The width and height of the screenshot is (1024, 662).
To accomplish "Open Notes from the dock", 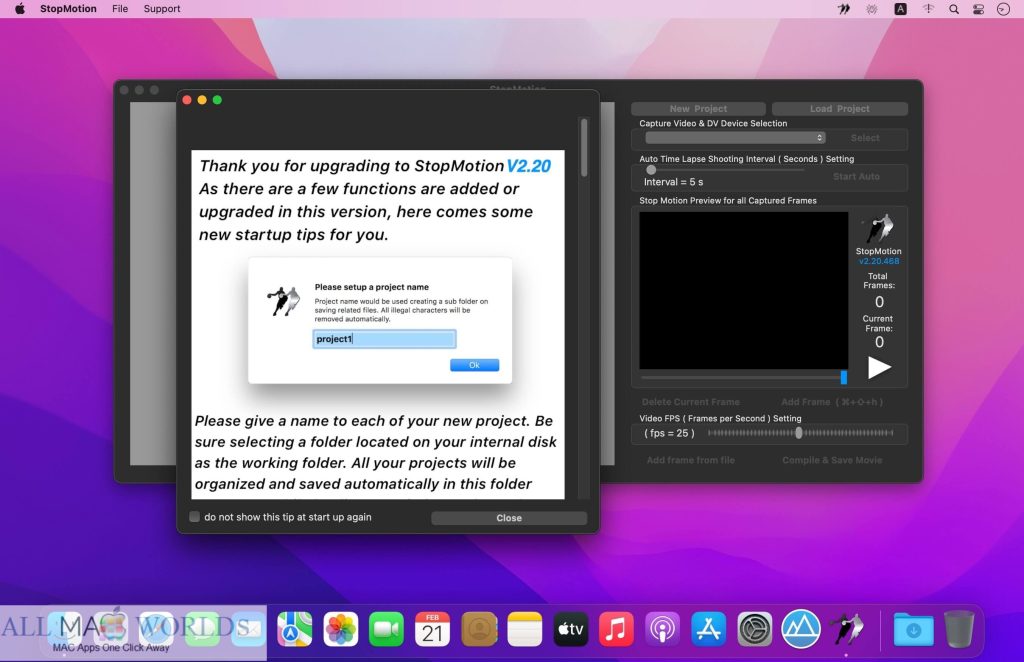I will pos(524,629).
